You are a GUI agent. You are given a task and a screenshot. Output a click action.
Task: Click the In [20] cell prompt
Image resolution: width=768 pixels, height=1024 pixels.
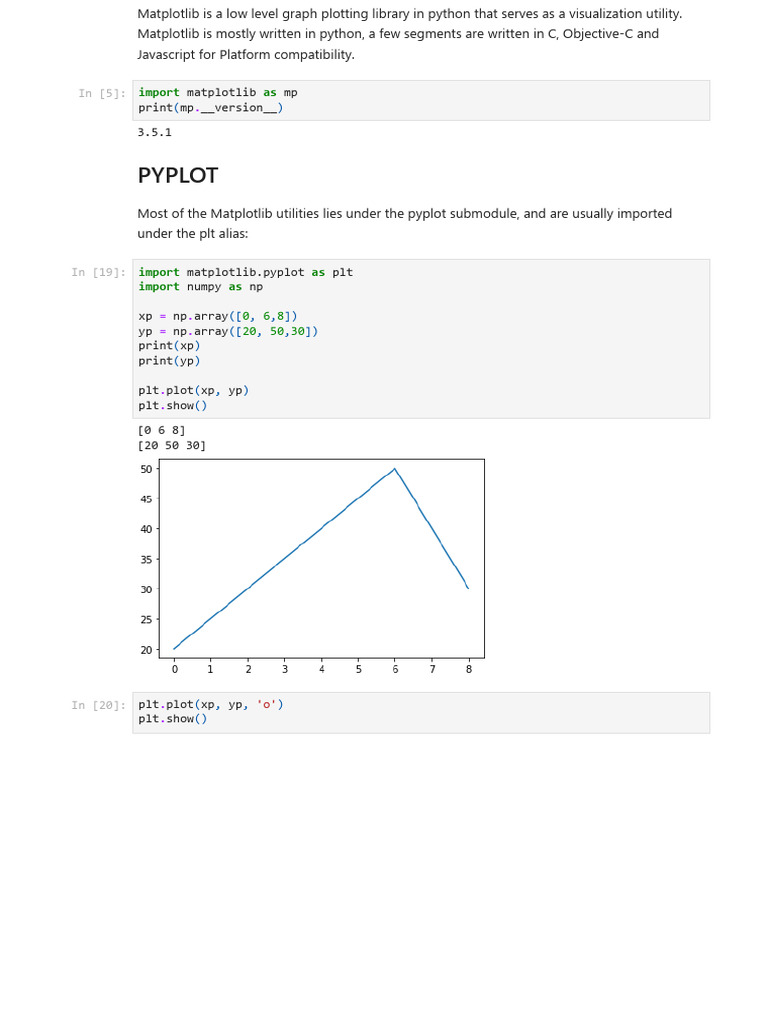(x=99, y=705)
